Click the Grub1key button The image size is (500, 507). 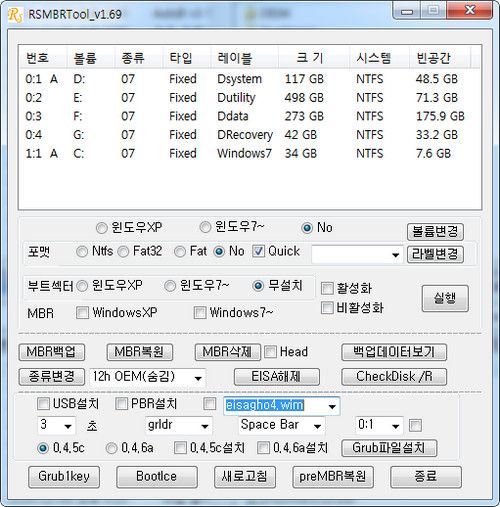[64, 477]
